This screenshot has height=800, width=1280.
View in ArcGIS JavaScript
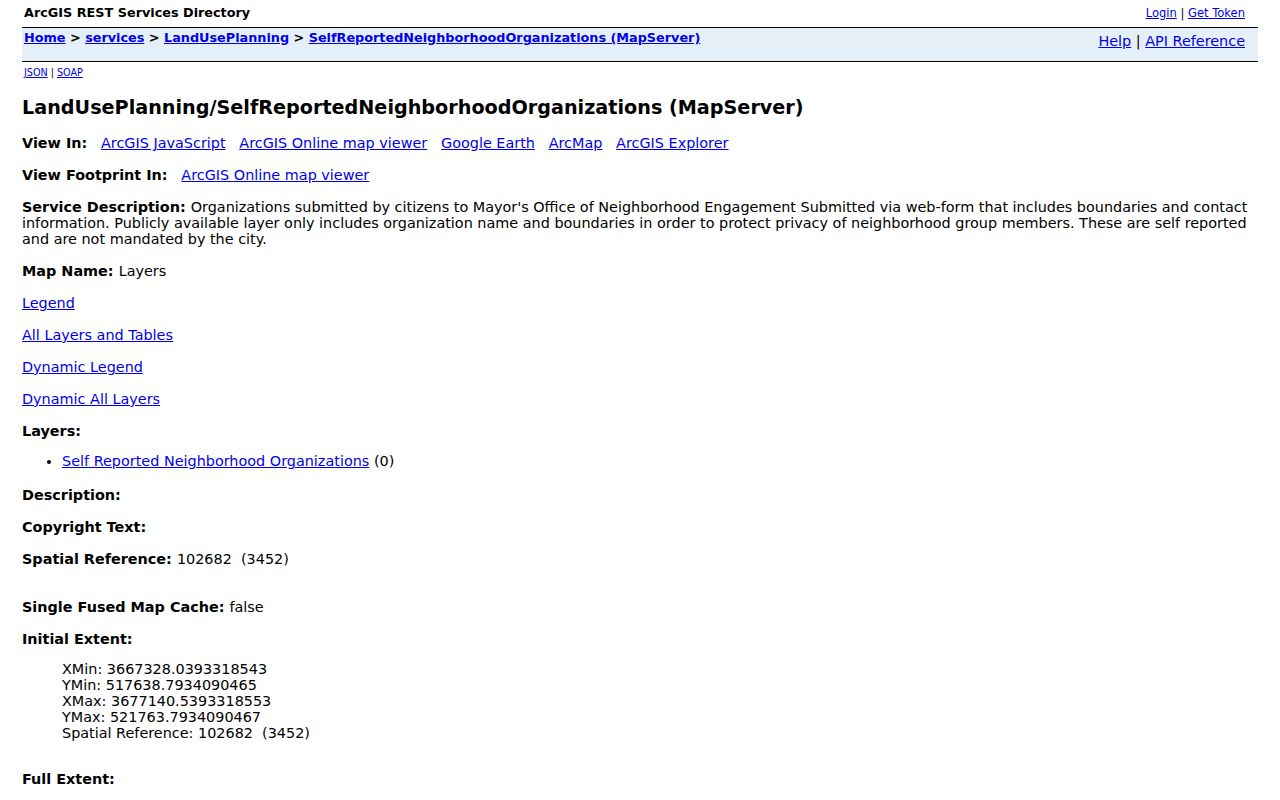coord(163,143)
